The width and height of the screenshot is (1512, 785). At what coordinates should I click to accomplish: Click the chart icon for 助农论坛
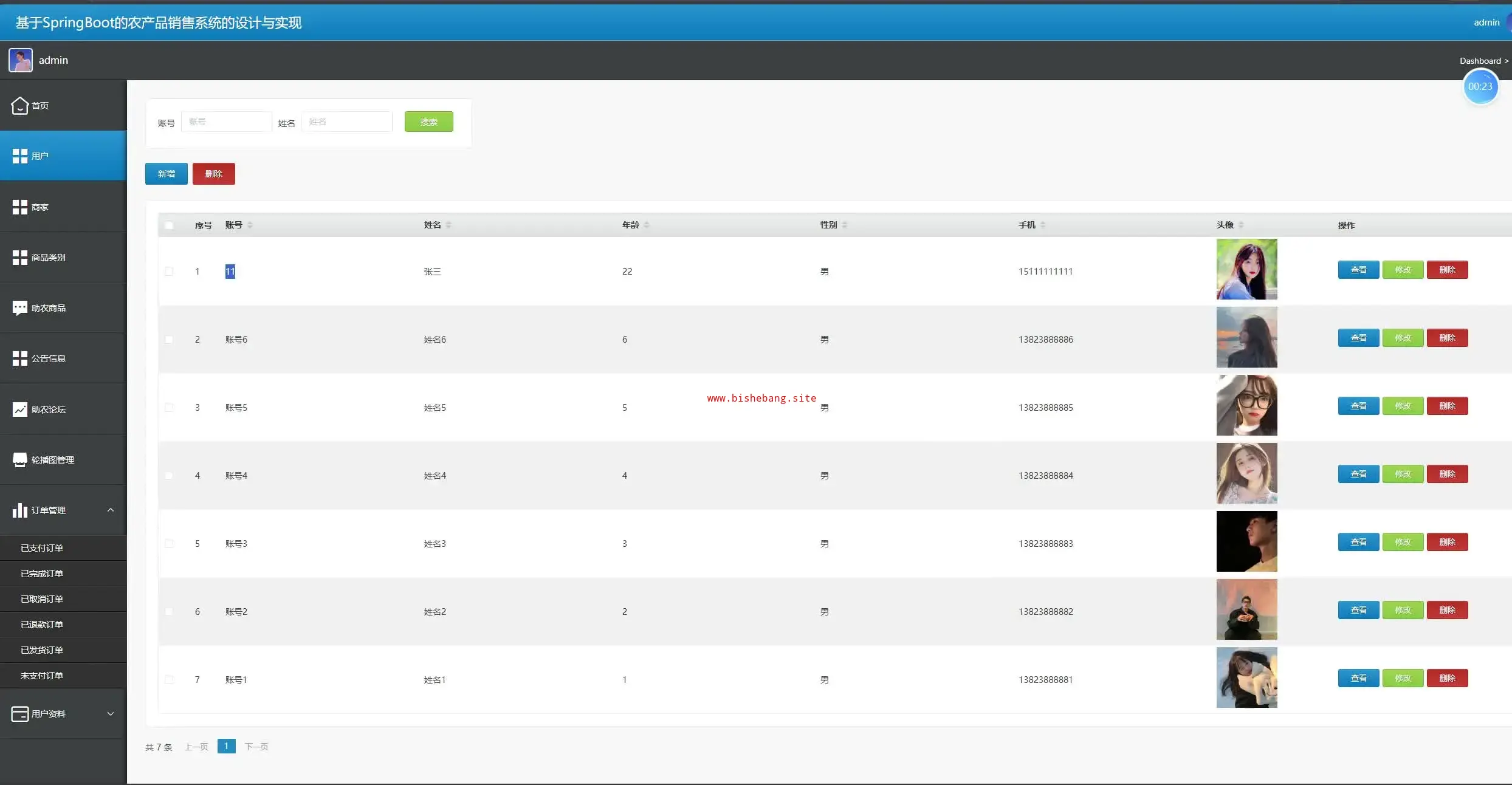[x=19, y=410]
